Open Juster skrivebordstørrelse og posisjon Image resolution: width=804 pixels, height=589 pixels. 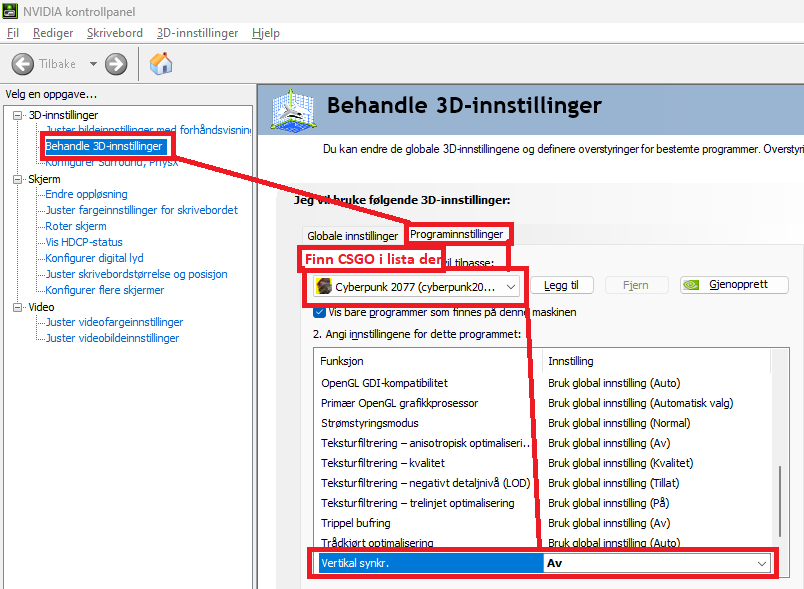(x=136, y=274)
